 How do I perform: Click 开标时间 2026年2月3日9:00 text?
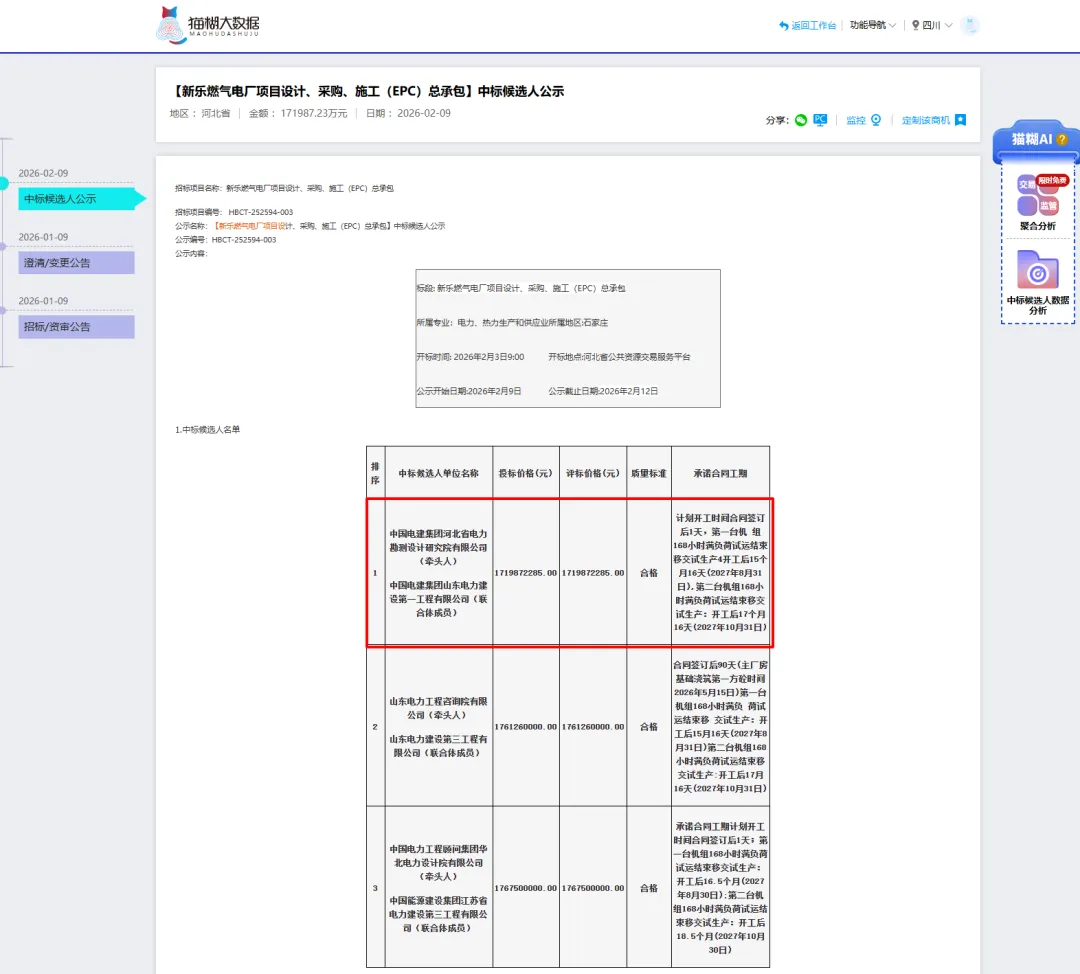click(x=470, y=357)
